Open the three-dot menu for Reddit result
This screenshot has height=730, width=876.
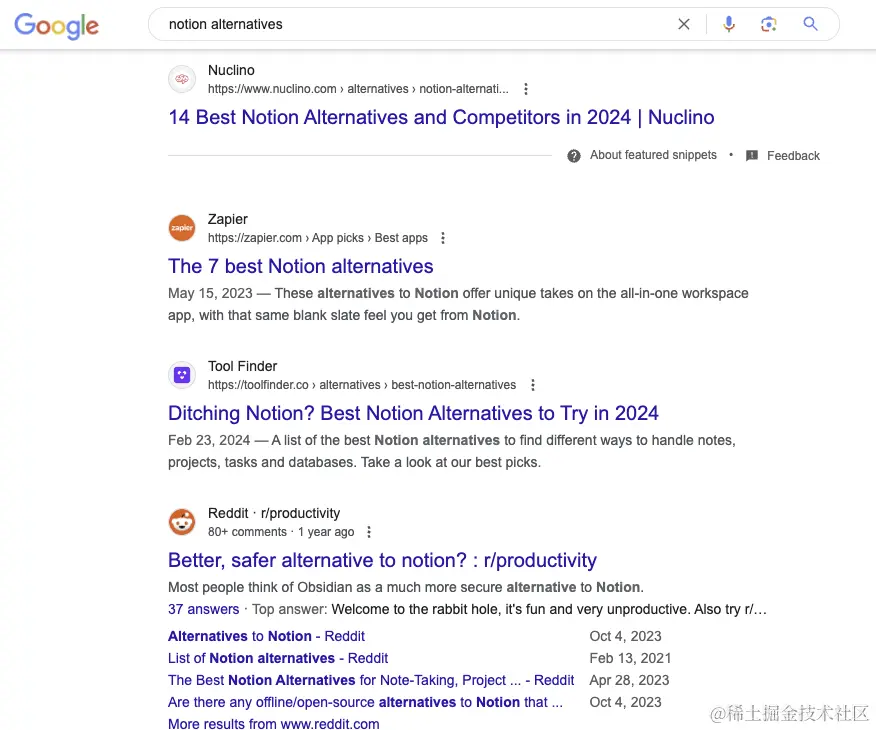(369, 532)
